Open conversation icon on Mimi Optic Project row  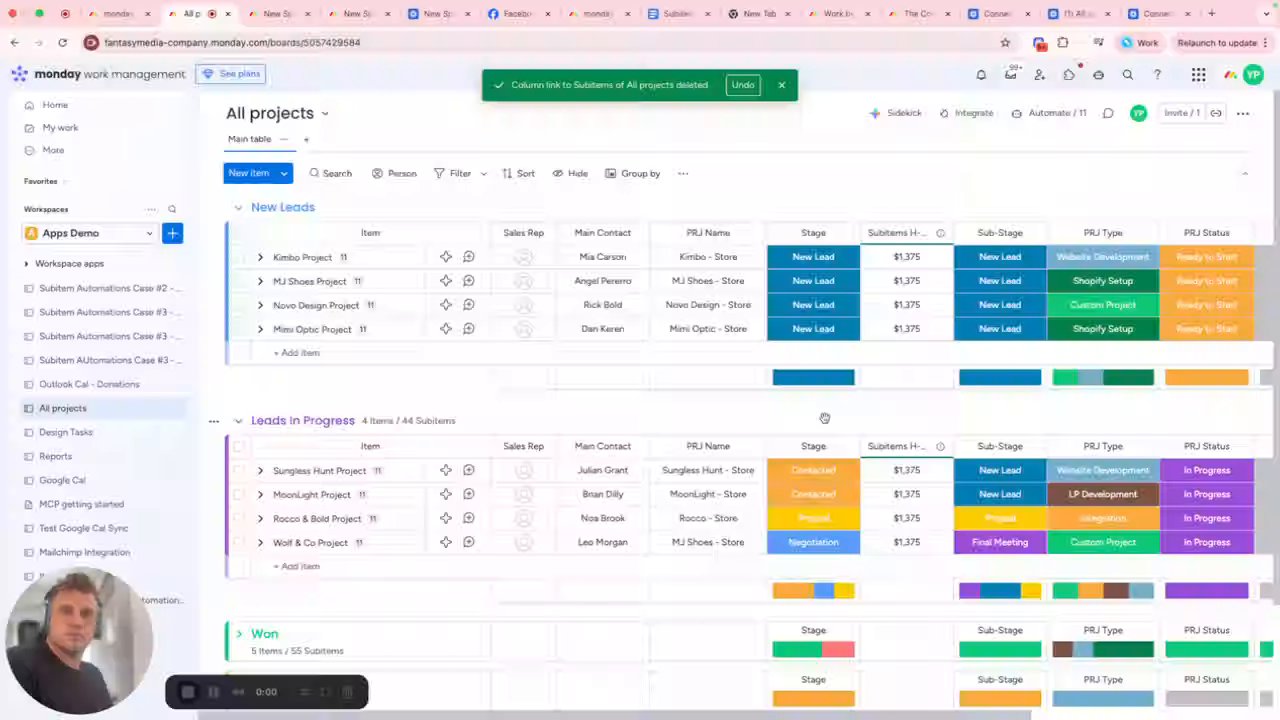tap(468, 329)
